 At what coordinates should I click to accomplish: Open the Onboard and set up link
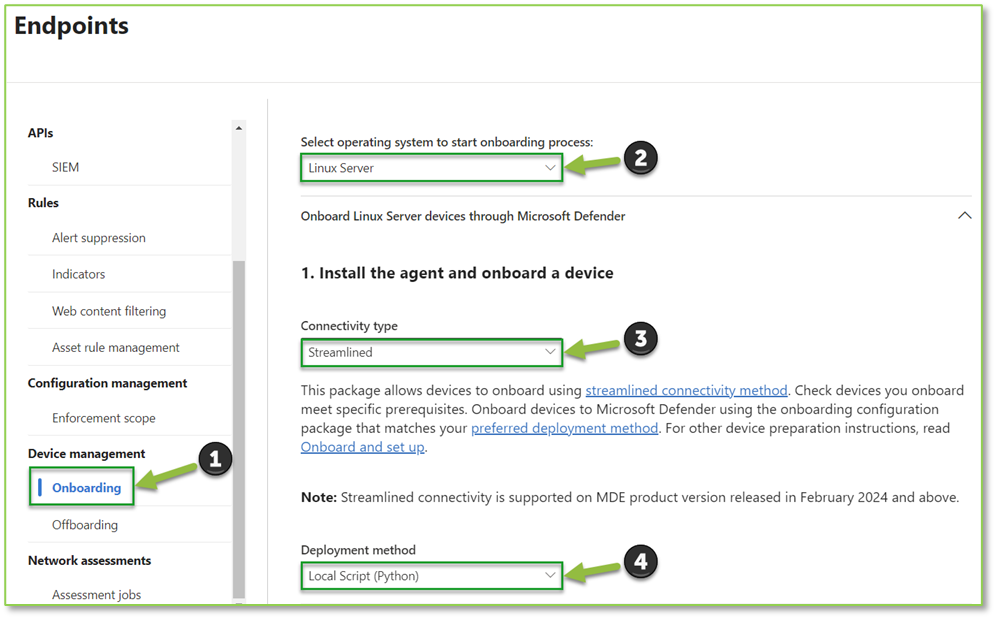pyautogui.click(x=362, y=447)
